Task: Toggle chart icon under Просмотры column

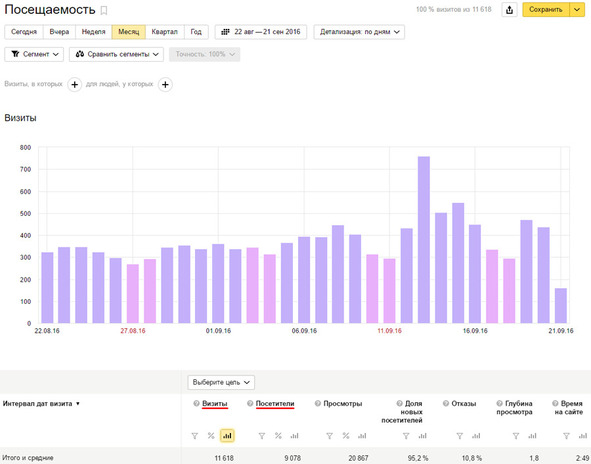Action: [362, 436]
